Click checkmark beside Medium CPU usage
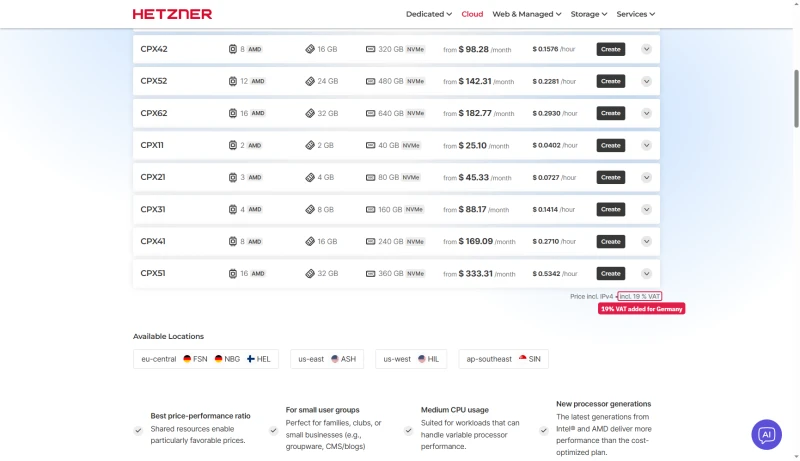Viewport: 800px width, 461px height. click(x=408, y=431)
